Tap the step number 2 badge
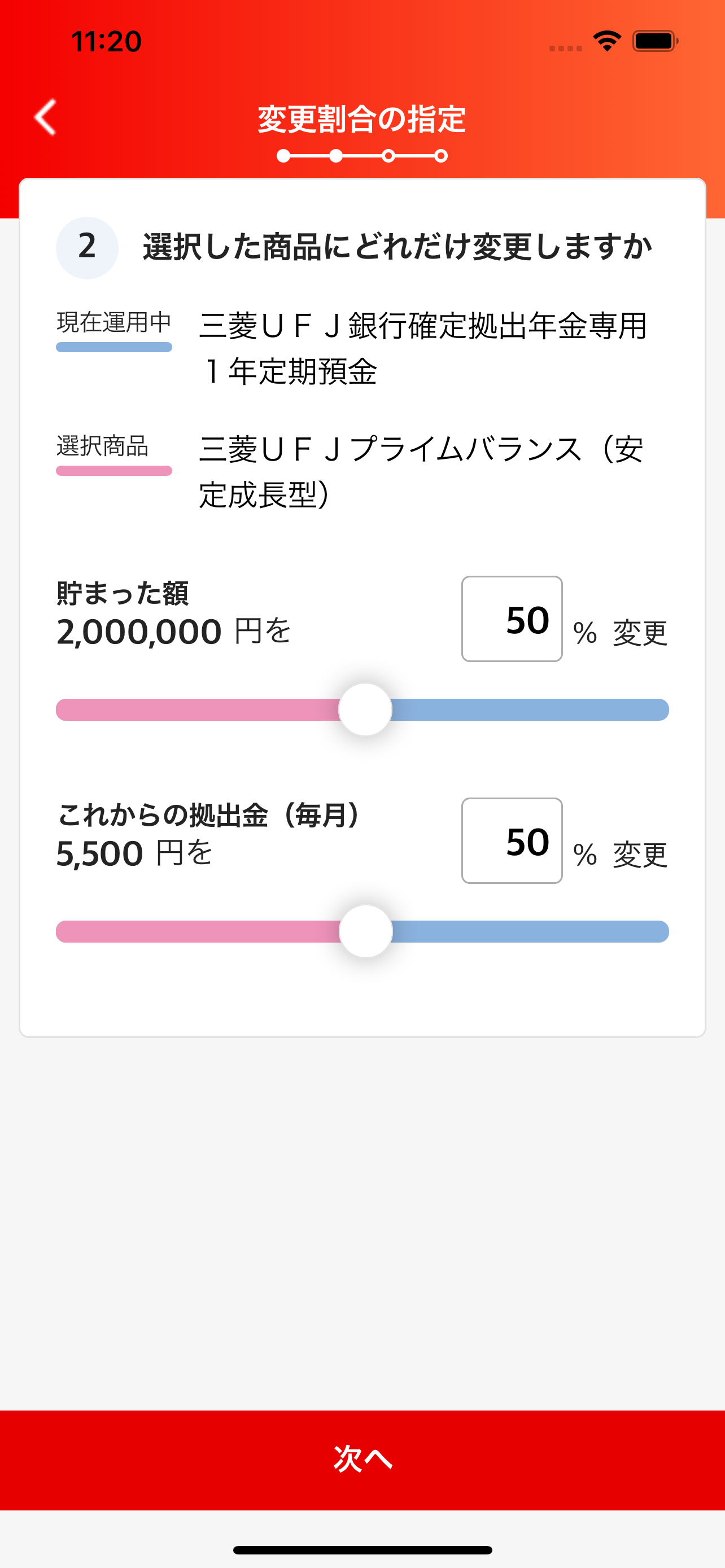This screenshot has height=1568, width=725. (87, 247)
